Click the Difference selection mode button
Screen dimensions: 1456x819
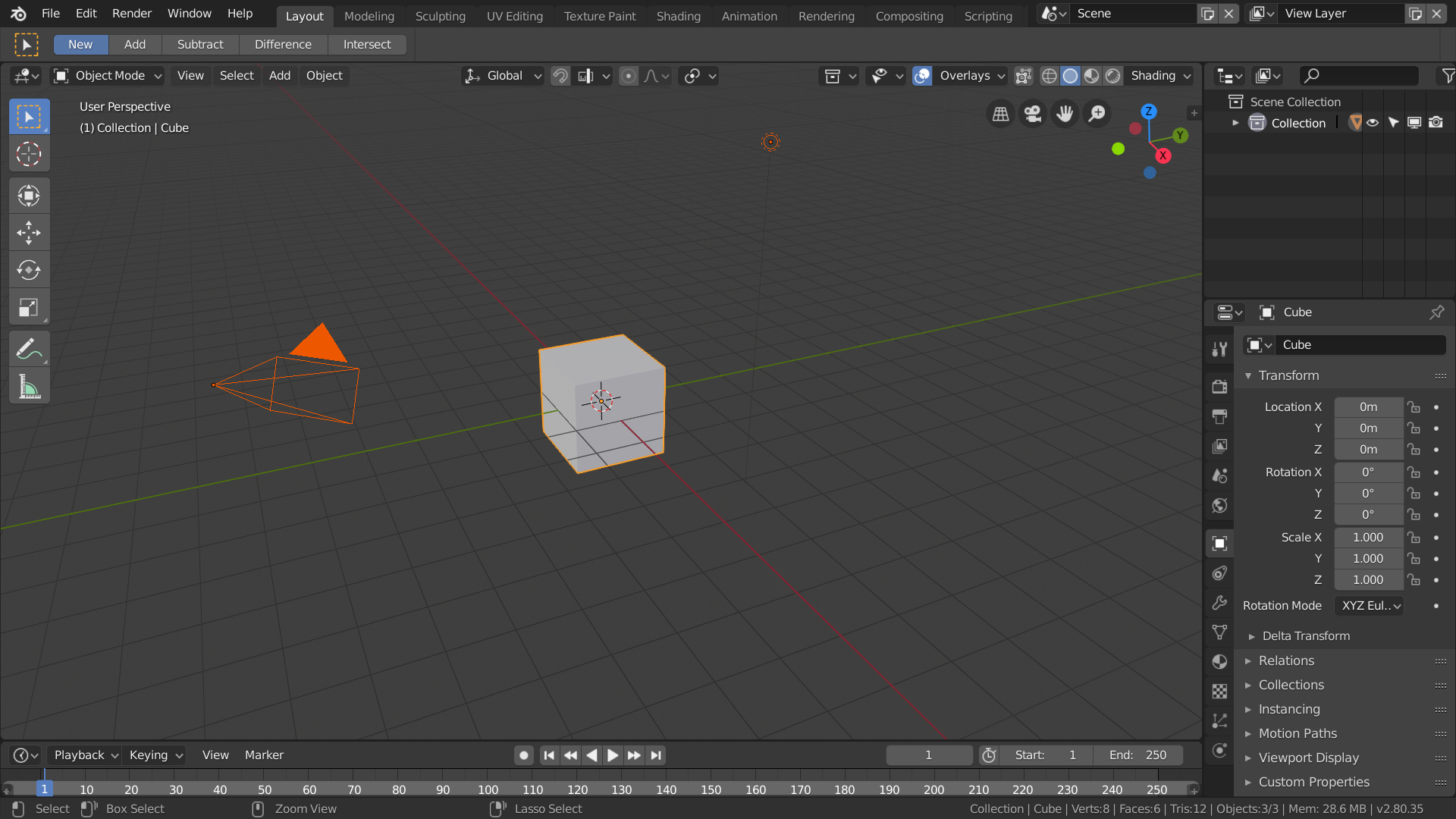click(x=283, y=45)
